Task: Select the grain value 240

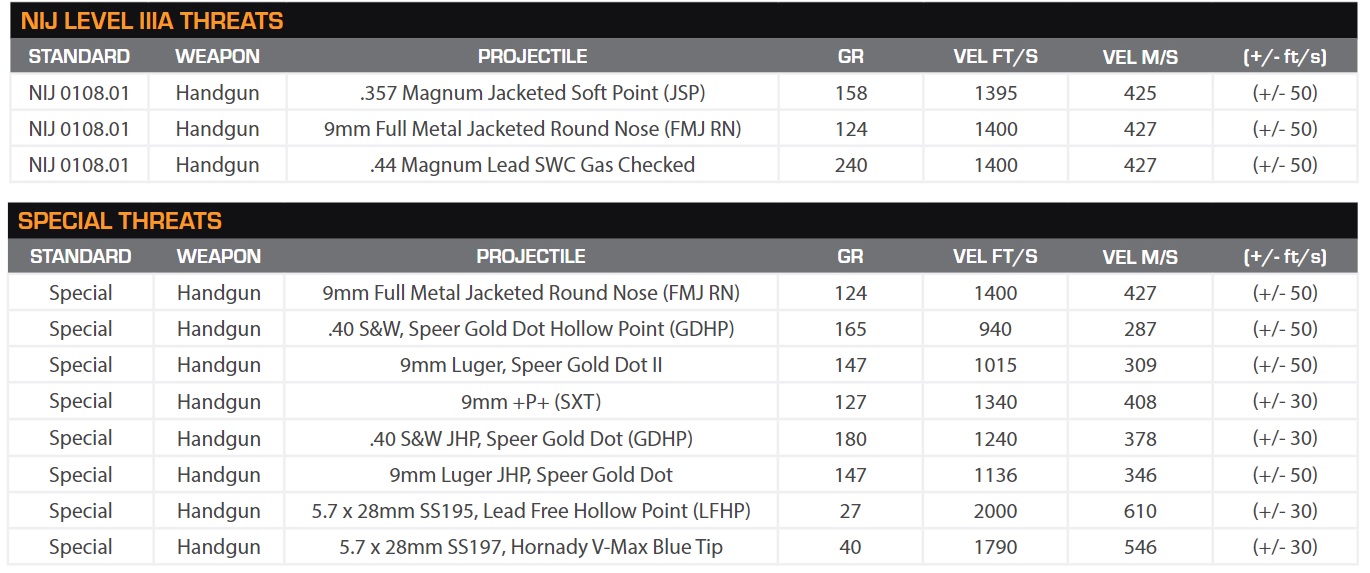Action: click(x=851, y=165)
